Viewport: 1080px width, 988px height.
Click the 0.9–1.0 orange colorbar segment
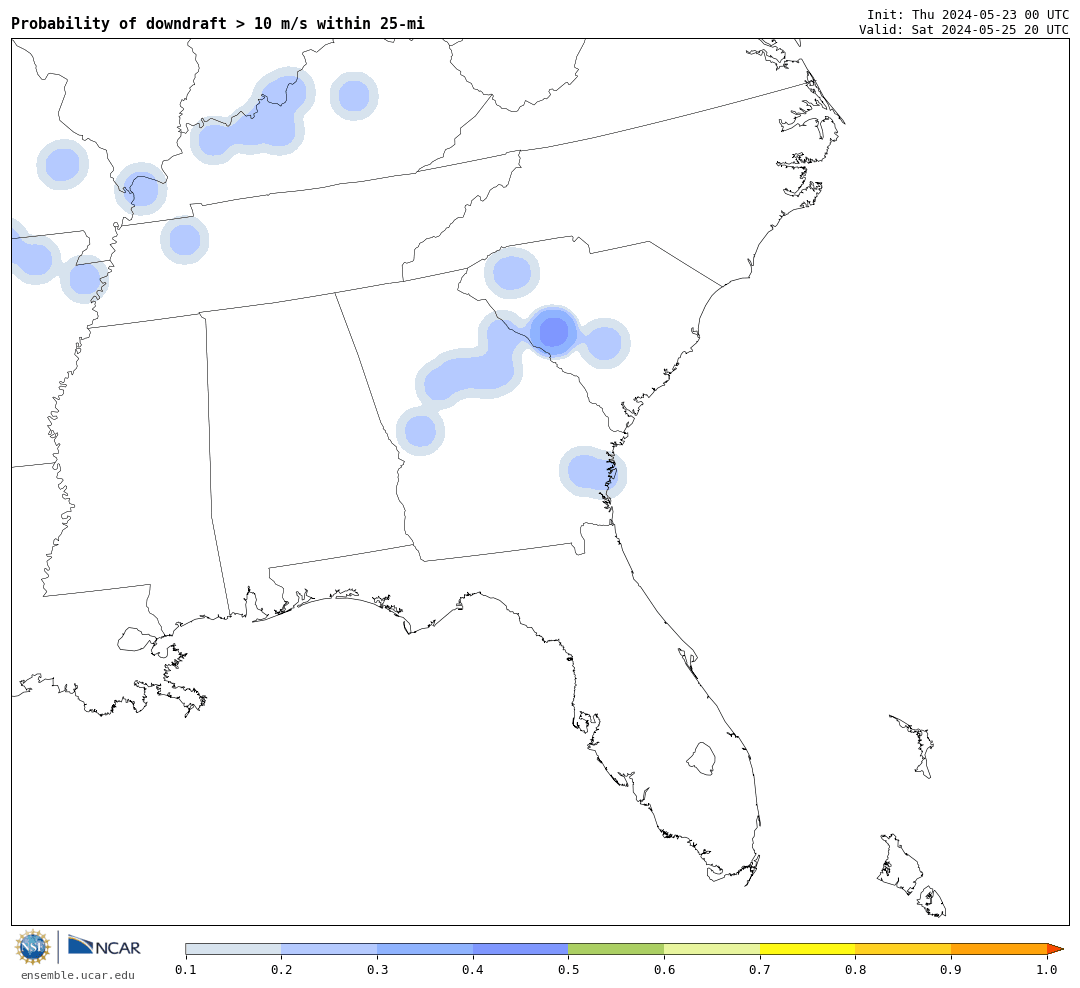coord(999,949)
